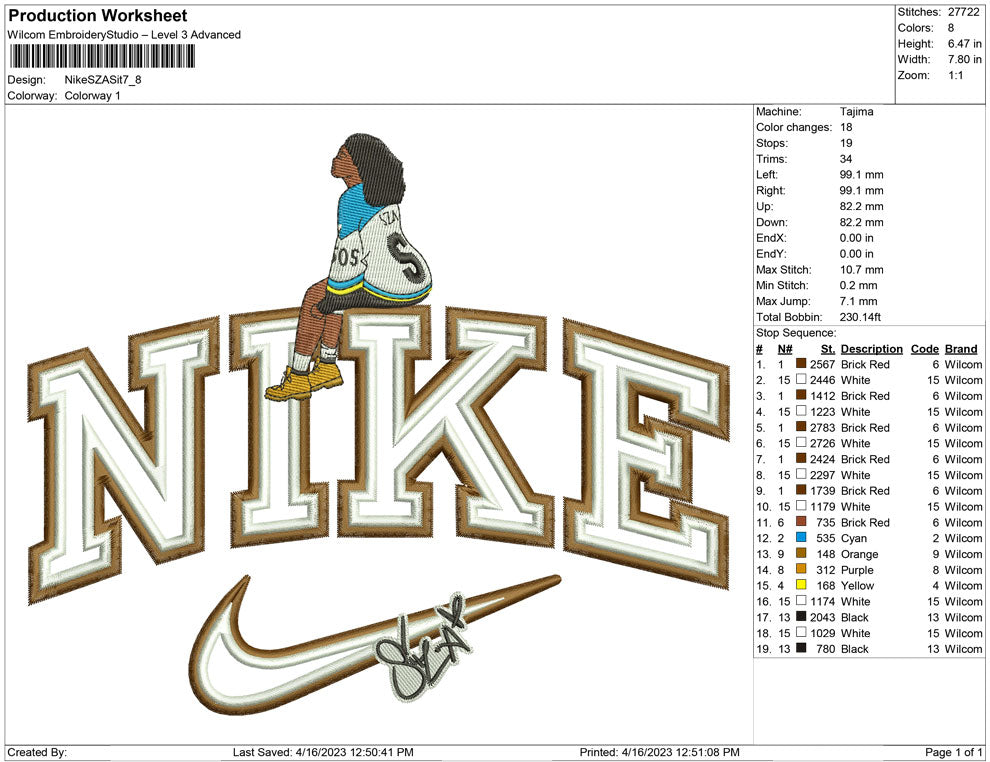Click the Cyan description in row 12

point(854,538)
